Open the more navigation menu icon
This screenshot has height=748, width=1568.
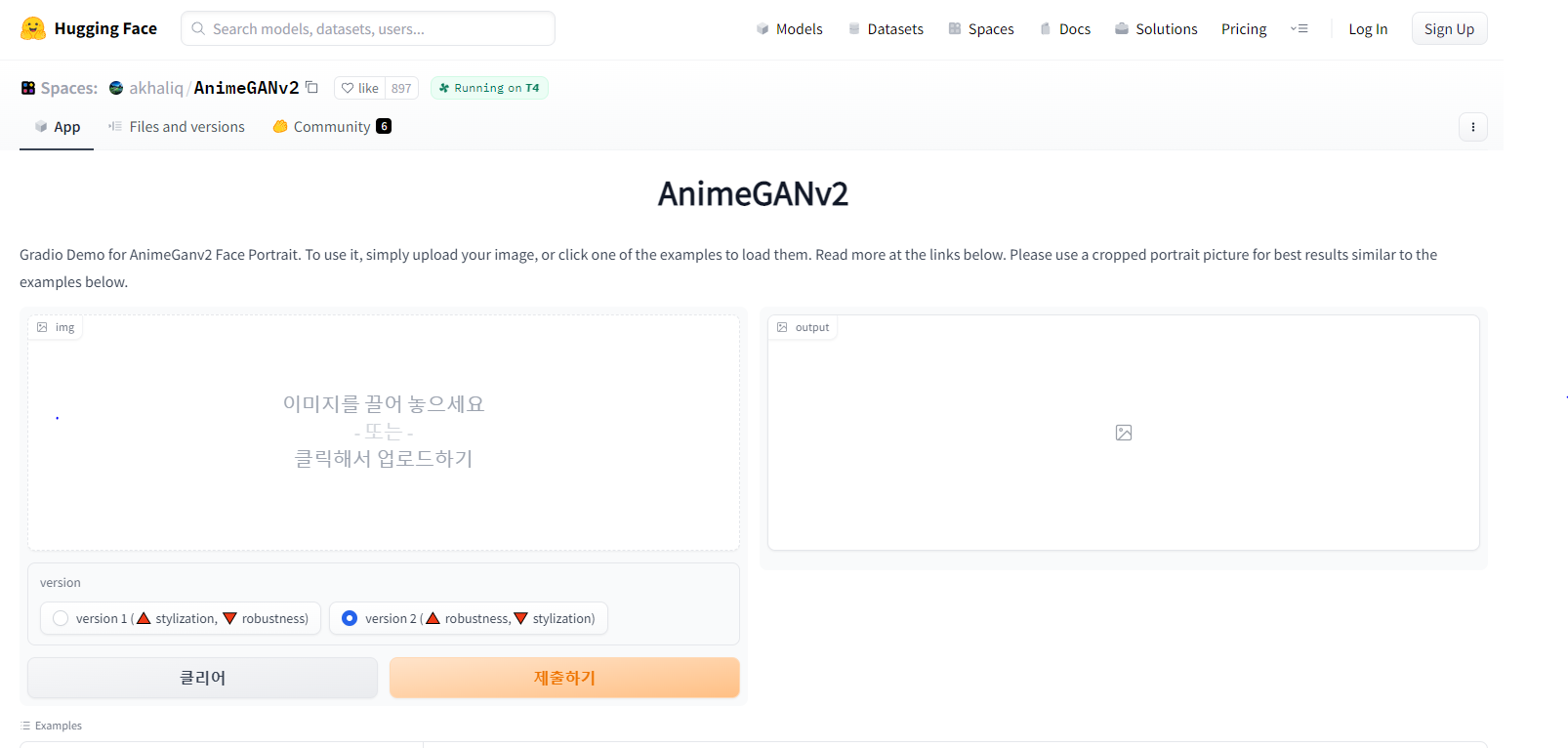[1299, 29]
